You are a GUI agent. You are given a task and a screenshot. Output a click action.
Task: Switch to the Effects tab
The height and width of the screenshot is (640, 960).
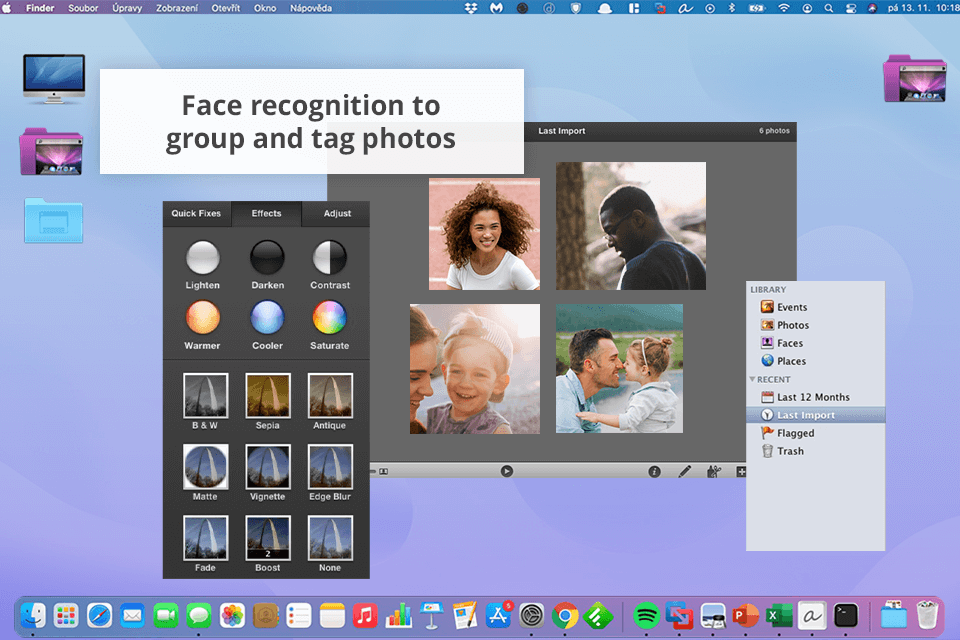coord(266,213)
